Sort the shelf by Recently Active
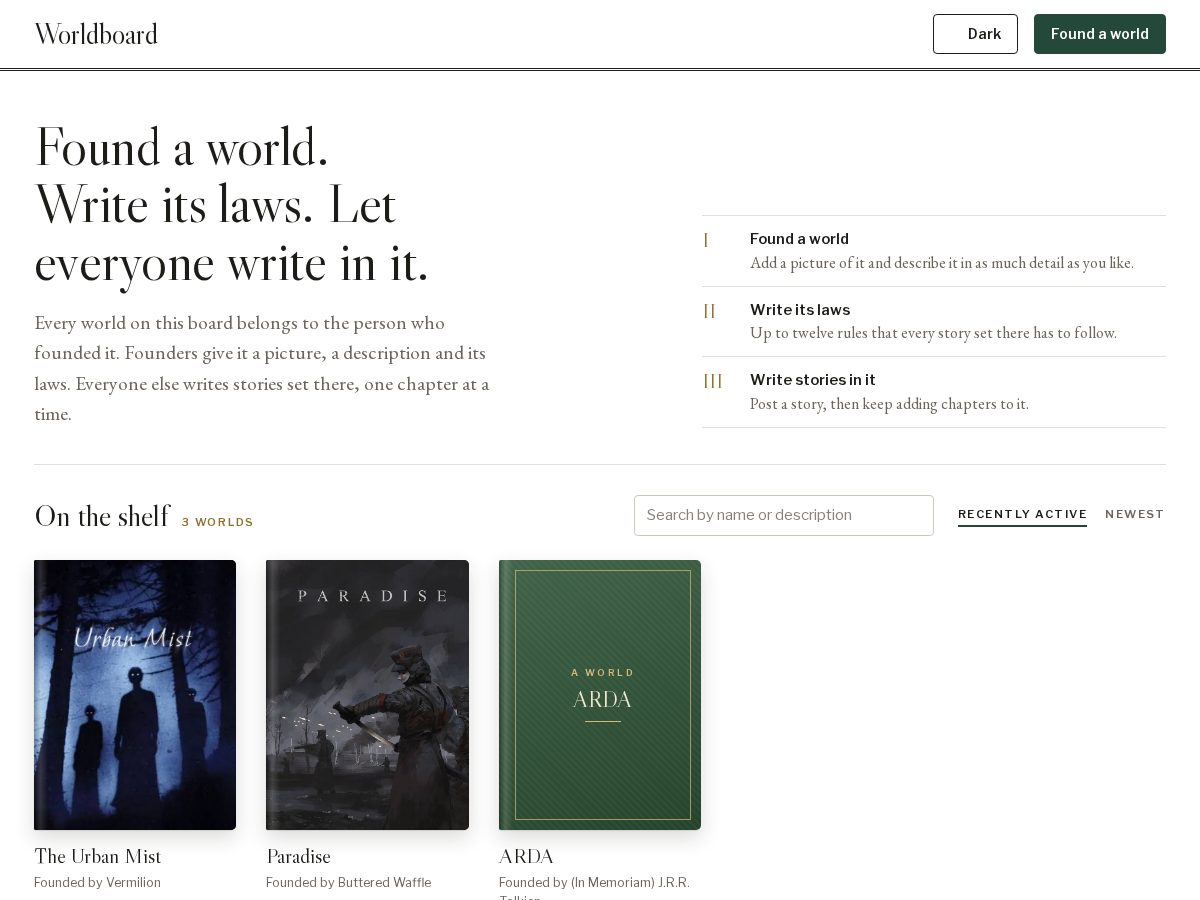The width and height of the screenshot is (1200, 900). click(1022, 514)
